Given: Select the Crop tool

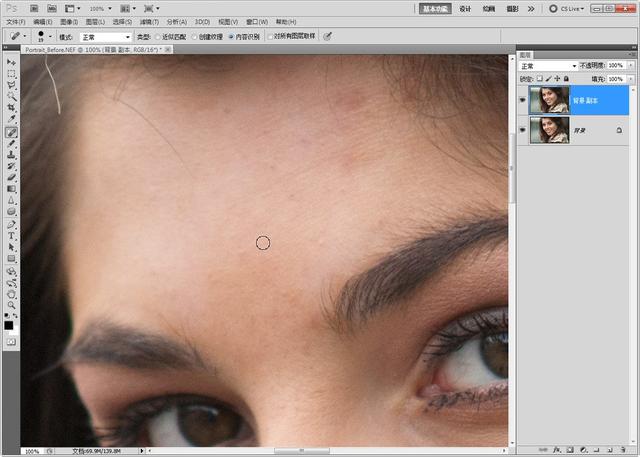Looking at the screenshot, I should [x=11, y=108].
